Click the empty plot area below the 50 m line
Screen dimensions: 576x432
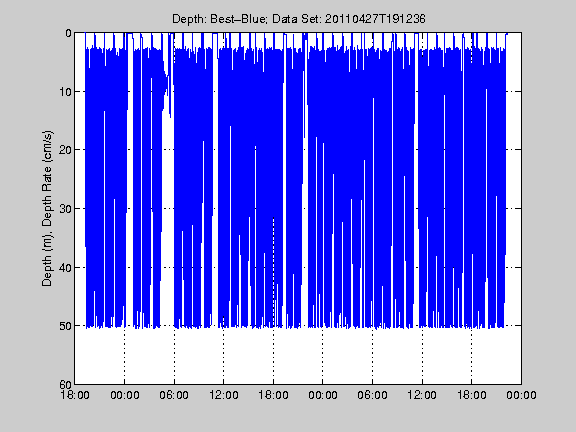[298, 356]
